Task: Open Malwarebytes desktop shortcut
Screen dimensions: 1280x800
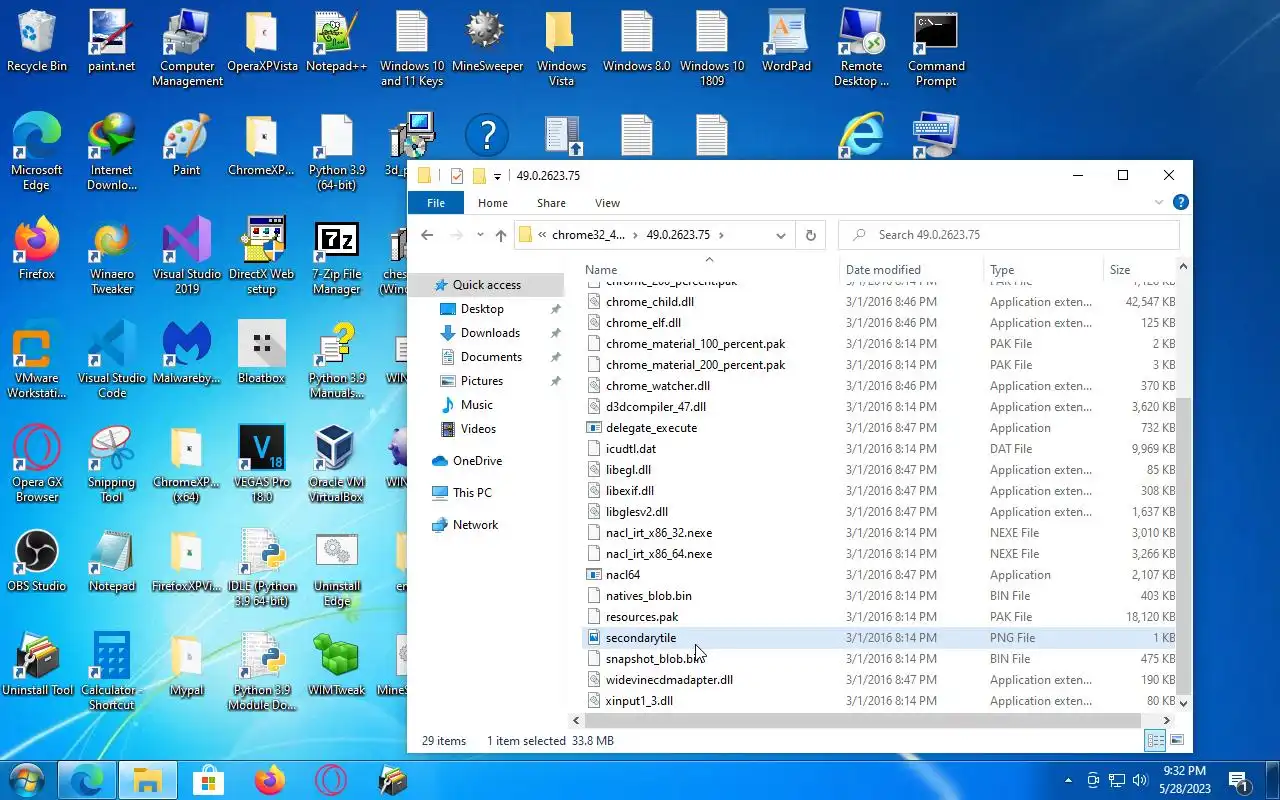Action: (x=187, y=354)
